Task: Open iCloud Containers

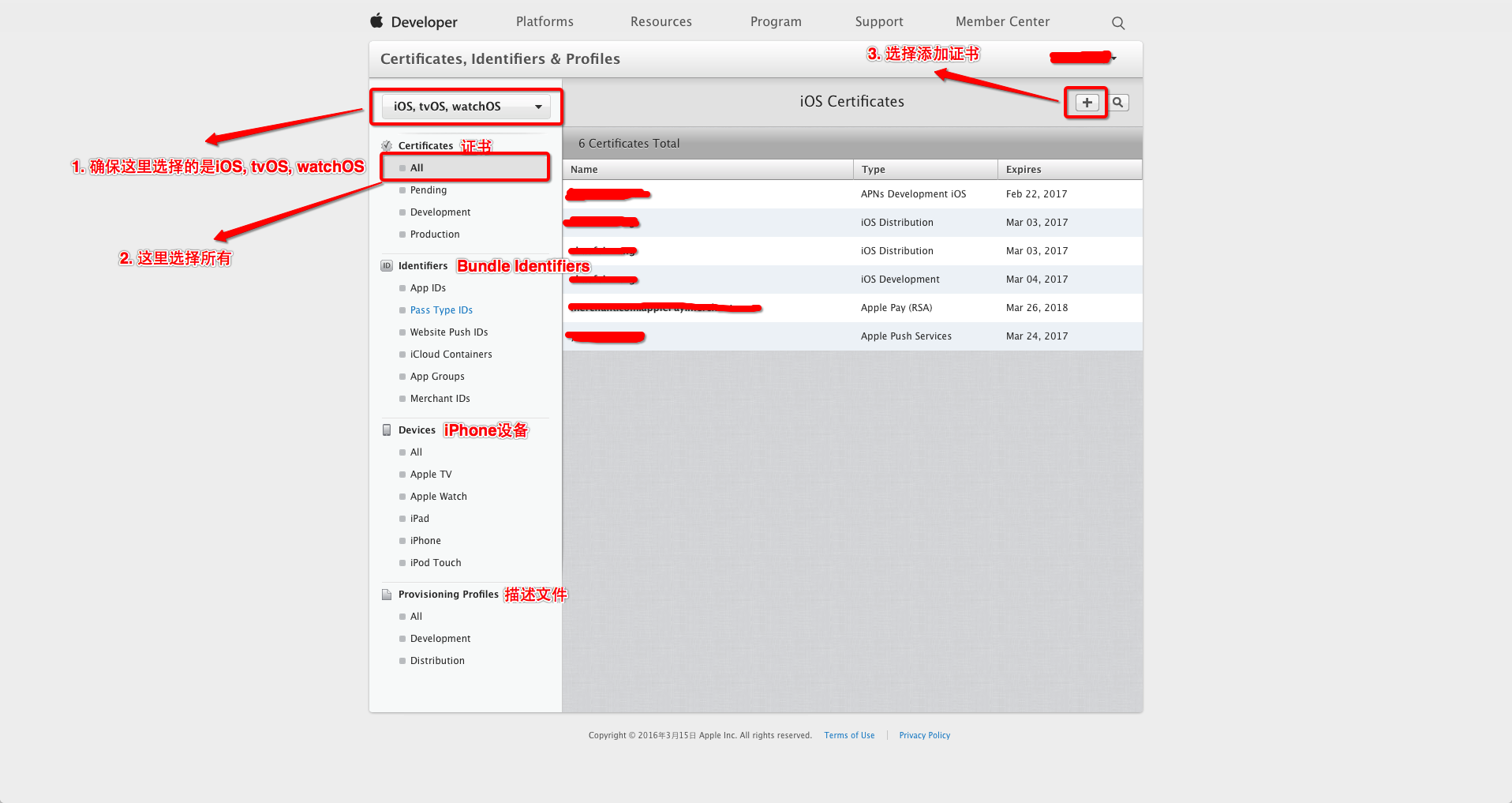Action: click(x=451, y=355)
